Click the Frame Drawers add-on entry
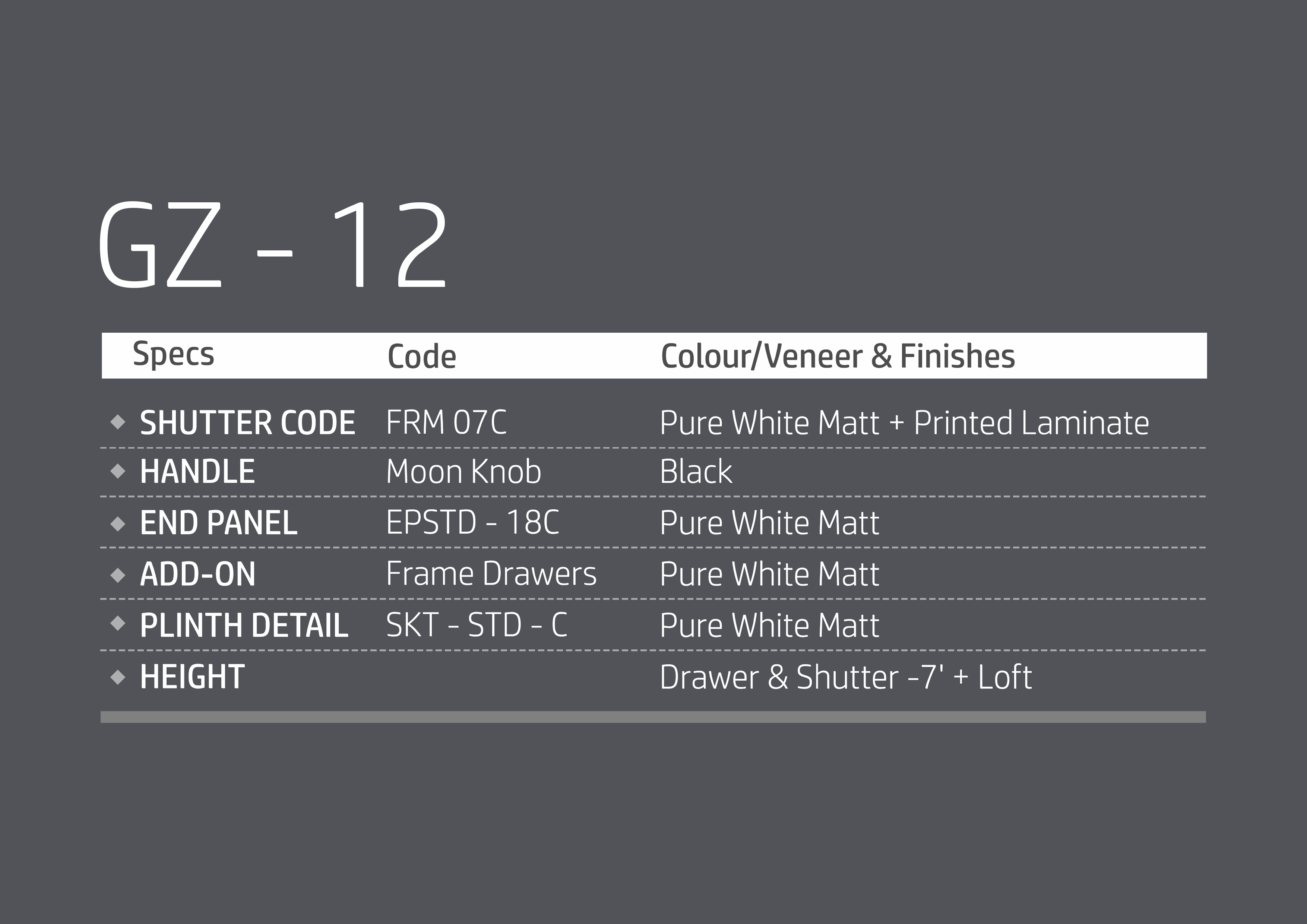The image size is (1307, 924). click(x=491, y=574)
